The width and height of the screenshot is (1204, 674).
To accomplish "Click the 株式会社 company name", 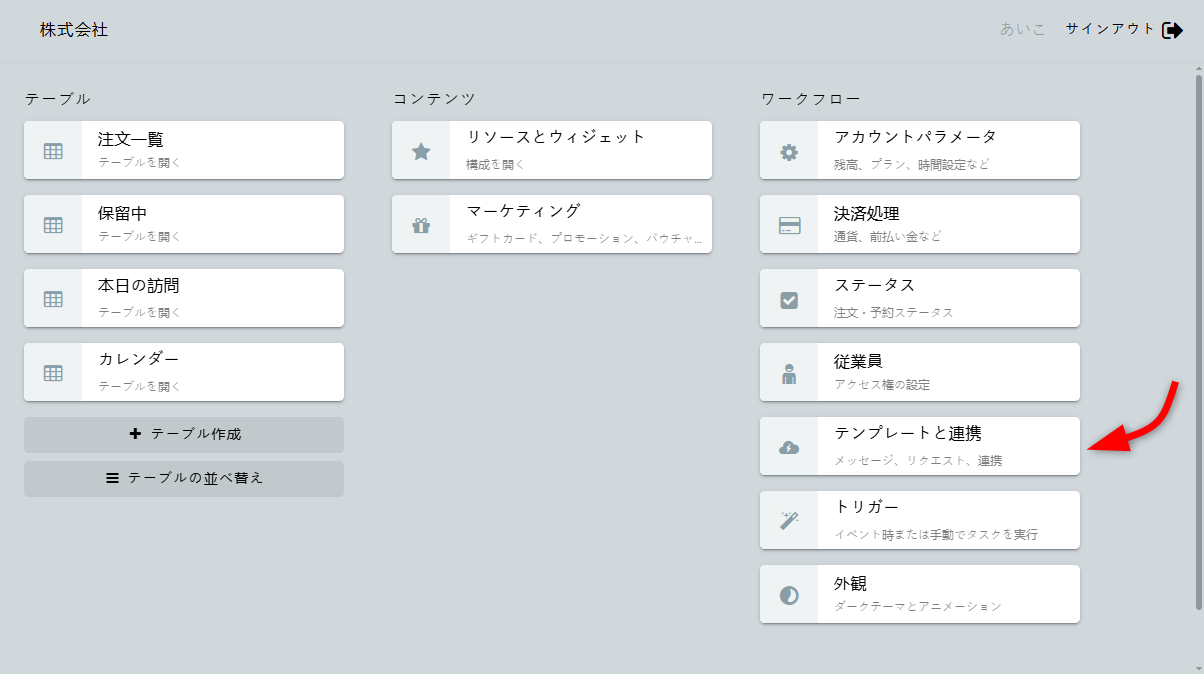I will pyautogui.click(x=74, y=30).
